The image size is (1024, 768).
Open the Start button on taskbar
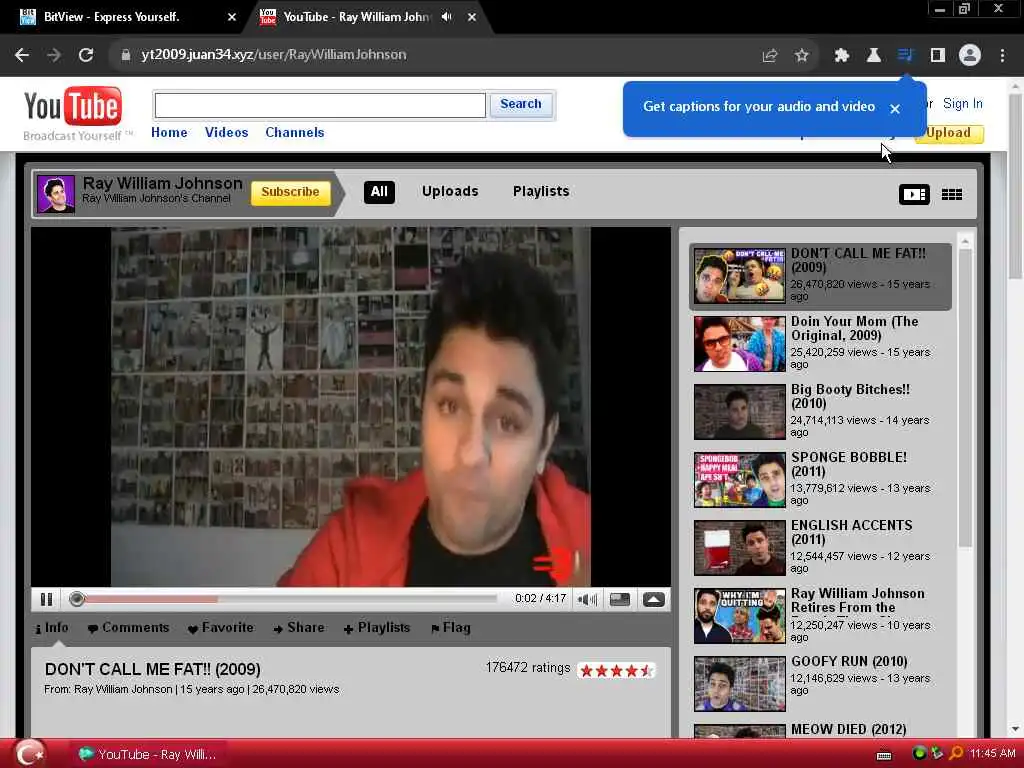(x=29, y=754)
